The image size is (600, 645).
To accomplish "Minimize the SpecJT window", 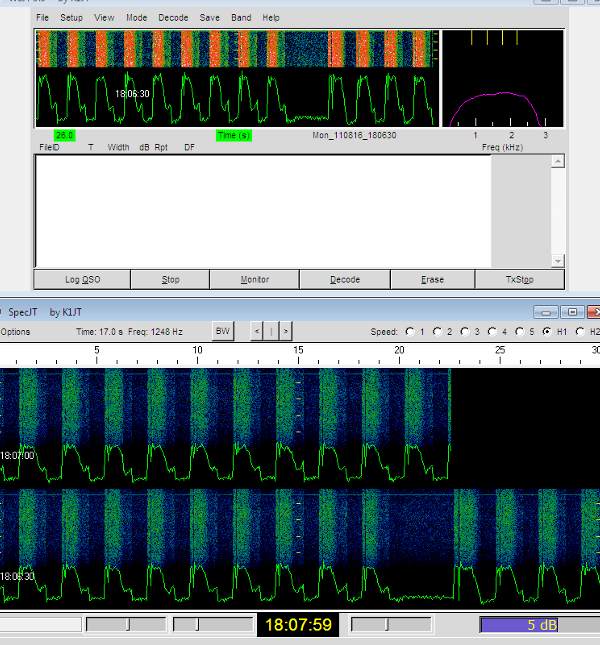I will 546,312.
